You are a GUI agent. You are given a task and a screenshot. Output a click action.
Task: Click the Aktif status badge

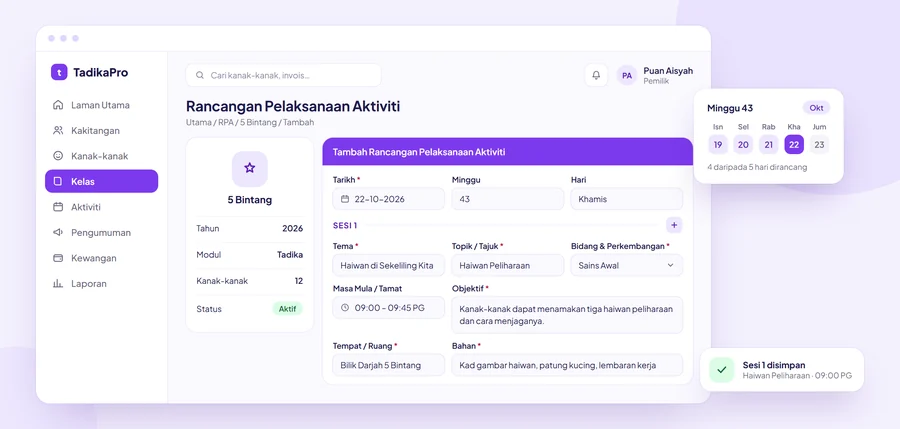click(x=287, y=308)
